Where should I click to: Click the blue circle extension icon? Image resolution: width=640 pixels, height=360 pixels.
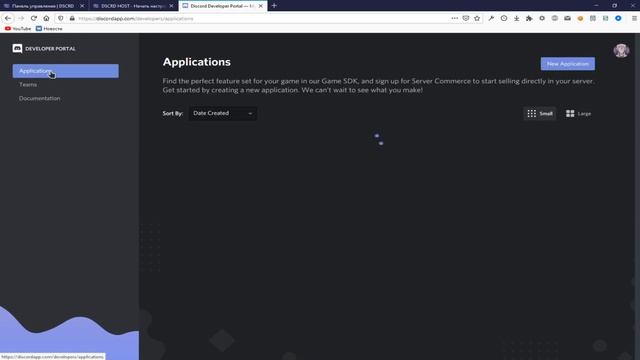618,18
